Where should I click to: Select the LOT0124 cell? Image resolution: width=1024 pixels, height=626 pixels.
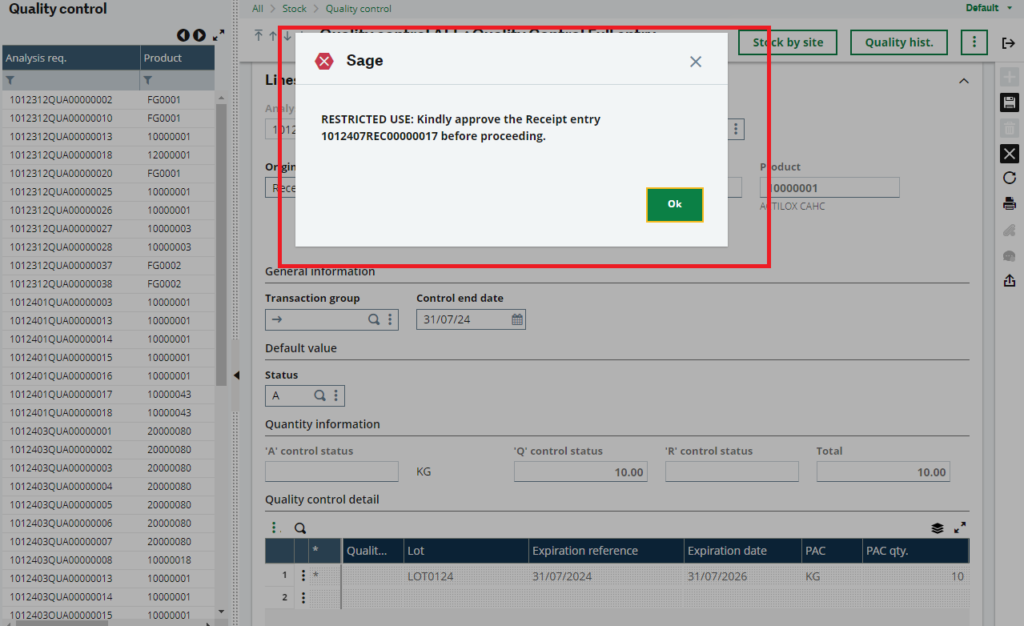coord(466,576)
